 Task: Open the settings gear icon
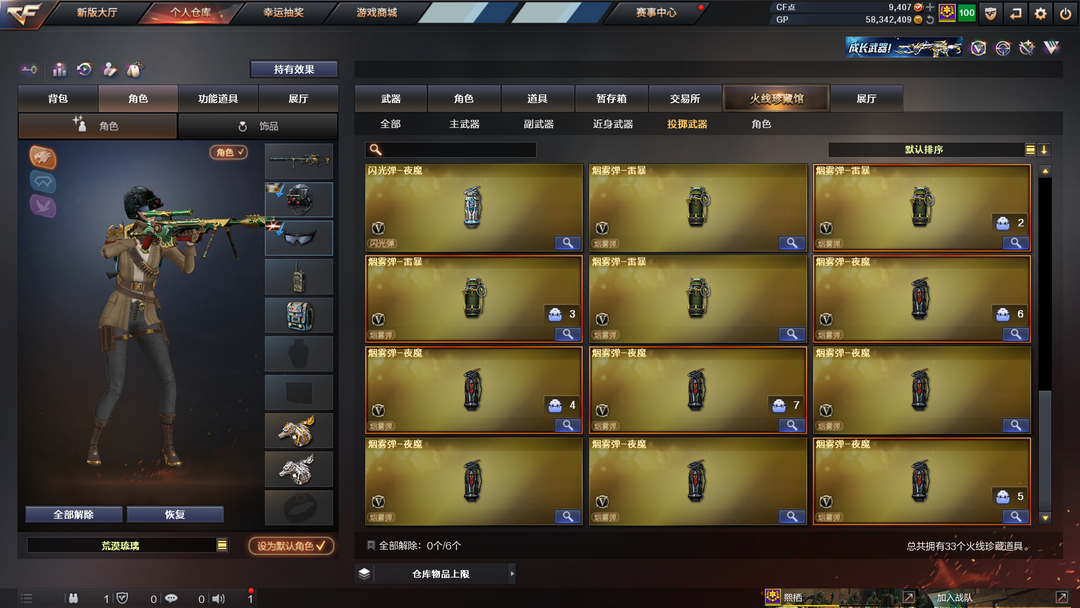[x=1040, y=13]
